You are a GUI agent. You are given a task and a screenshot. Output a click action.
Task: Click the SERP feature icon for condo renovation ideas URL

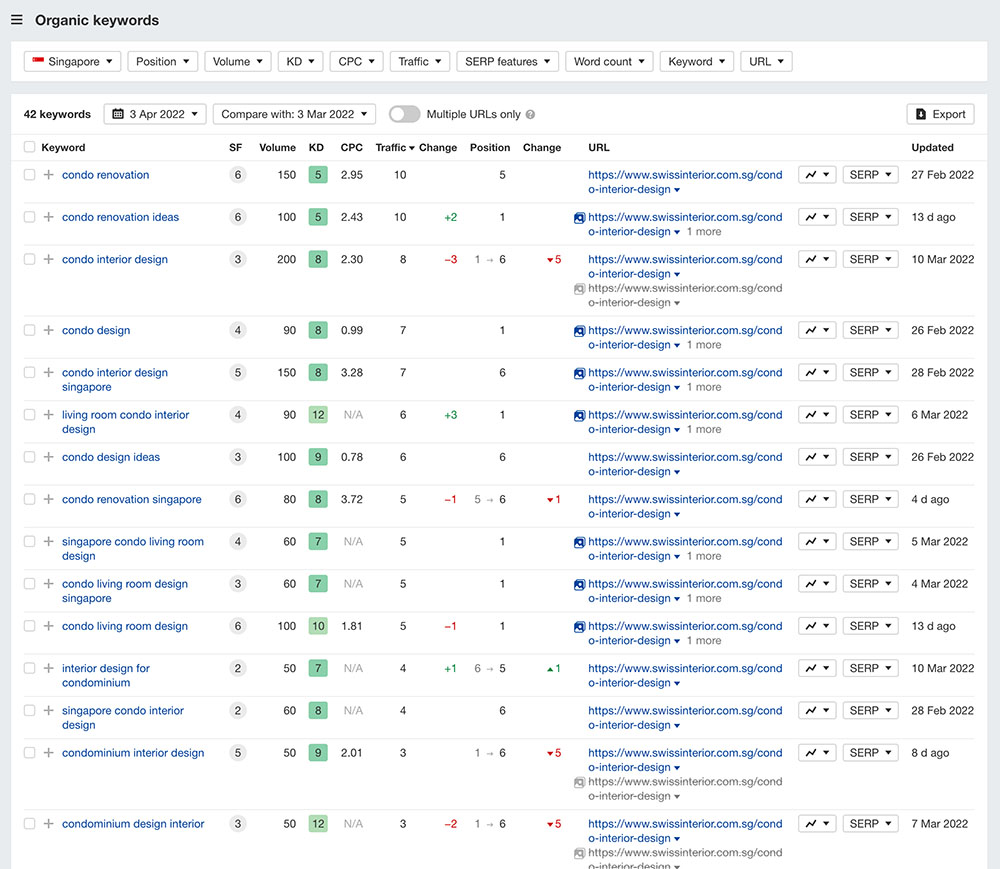point(579,217)
